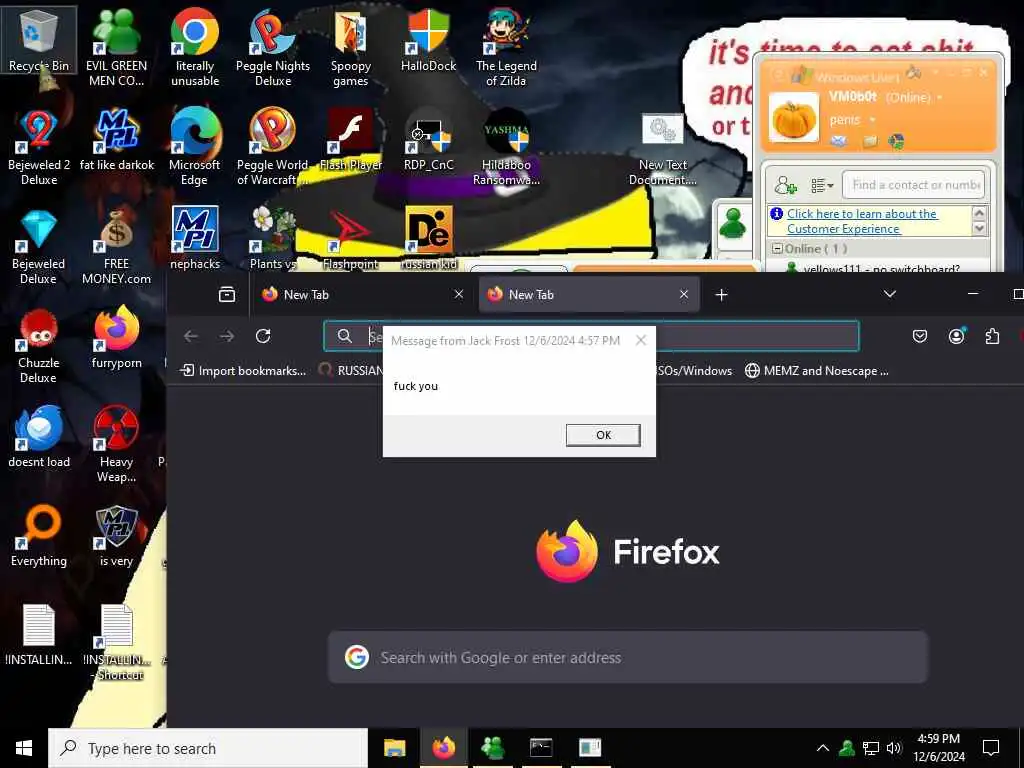
Task: Focus the Search with Google field
Action: (x=628, y=658)
